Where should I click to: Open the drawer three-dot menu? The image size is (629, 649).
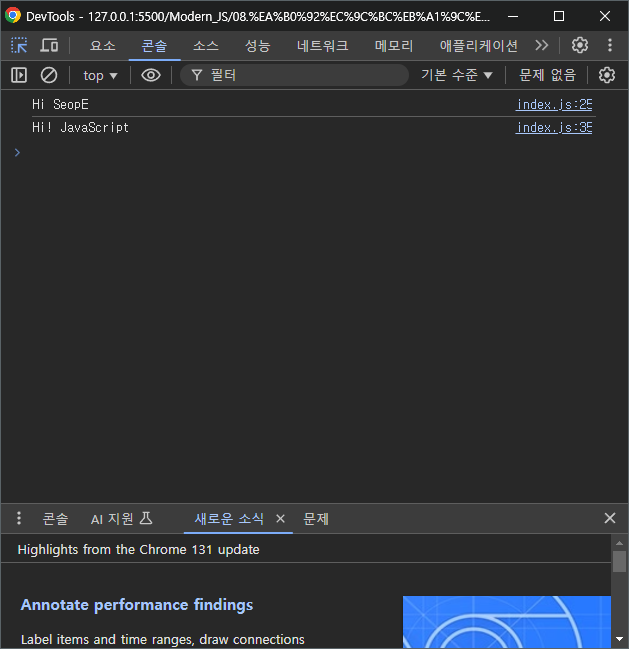coord(19,518)
